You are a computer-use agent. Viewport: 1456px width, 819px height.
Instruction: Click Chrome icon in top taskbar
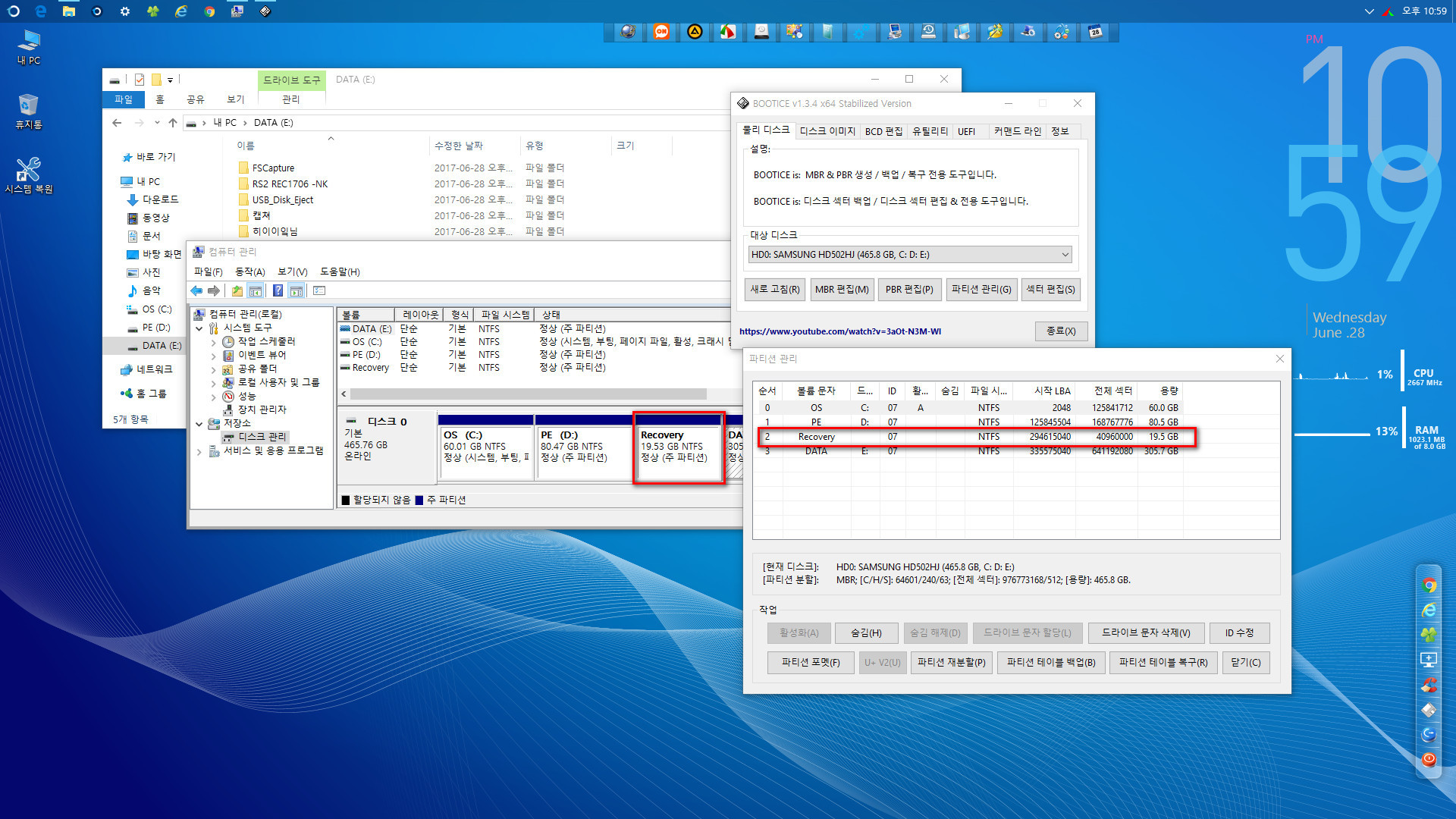pos(209,11)
